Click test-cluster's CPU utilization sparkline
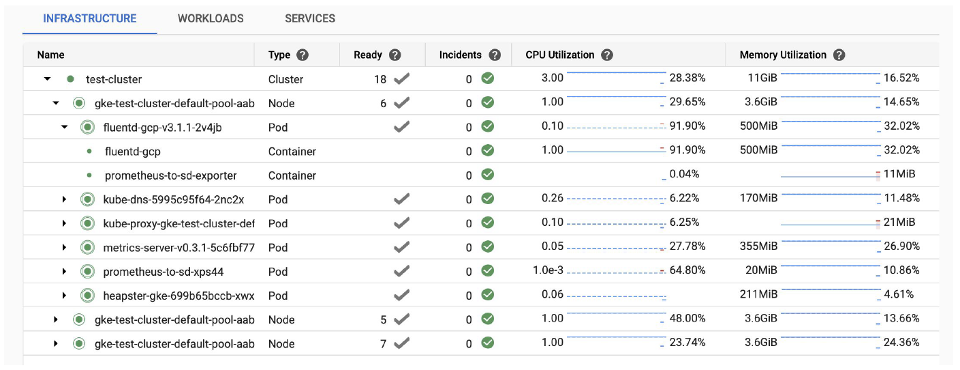This screenshot has width=960, height=370. pyautogui.click(x=617, y=77)
